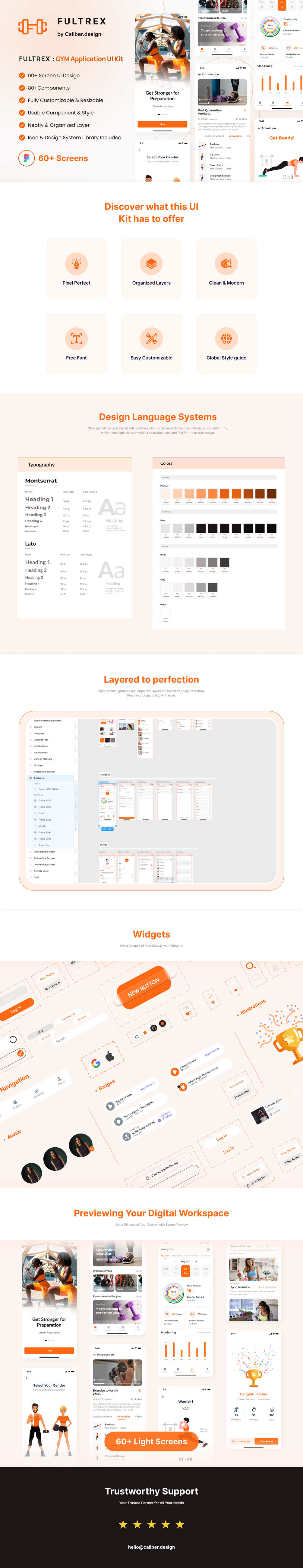Click the Lato font name heading
Screen dimensions: 303x1568
click(x=30, y=544)
